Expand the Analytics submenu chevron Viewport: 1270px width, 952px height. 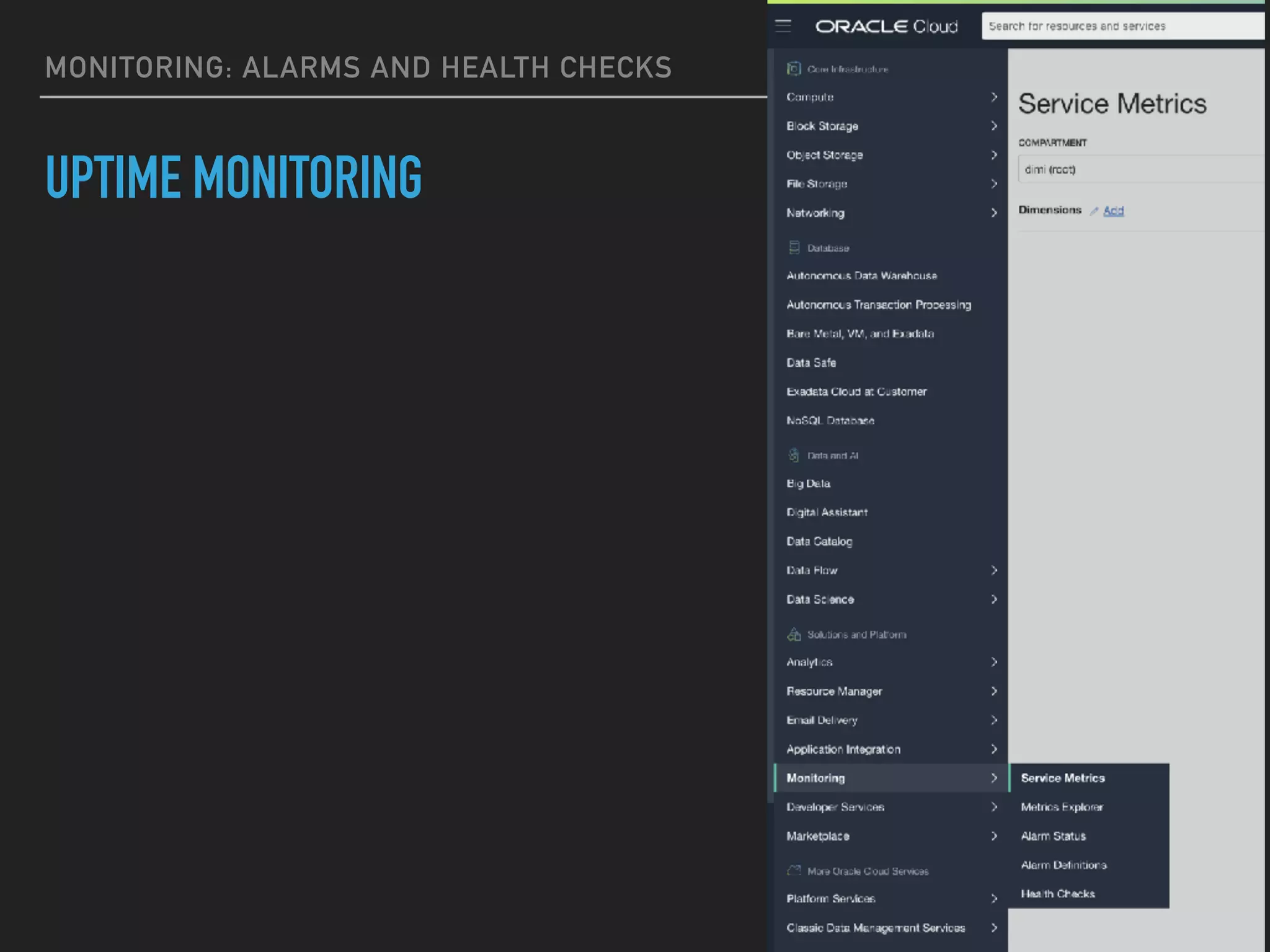994,662
